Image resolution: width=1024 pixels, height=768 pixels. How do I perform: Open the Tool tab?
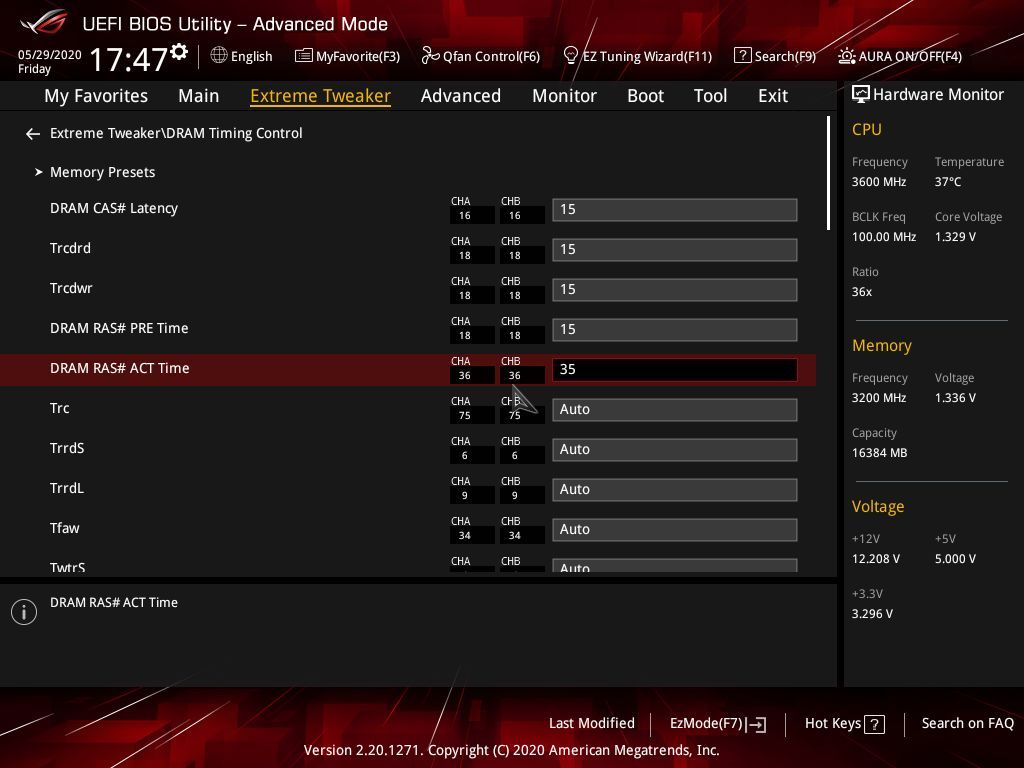(710, 96)
